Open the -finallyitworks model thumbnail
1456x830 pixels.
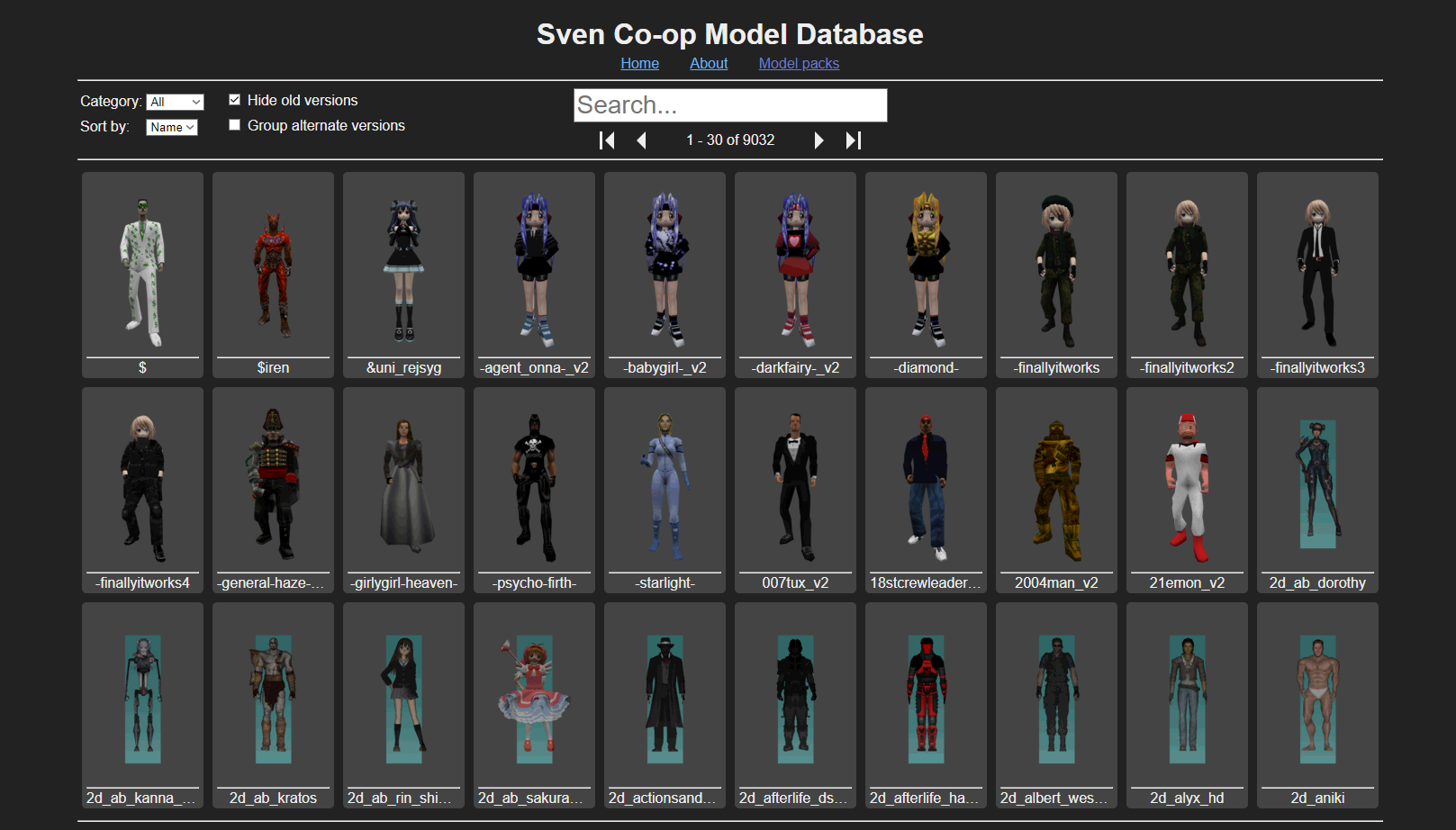pos(1056,275)
